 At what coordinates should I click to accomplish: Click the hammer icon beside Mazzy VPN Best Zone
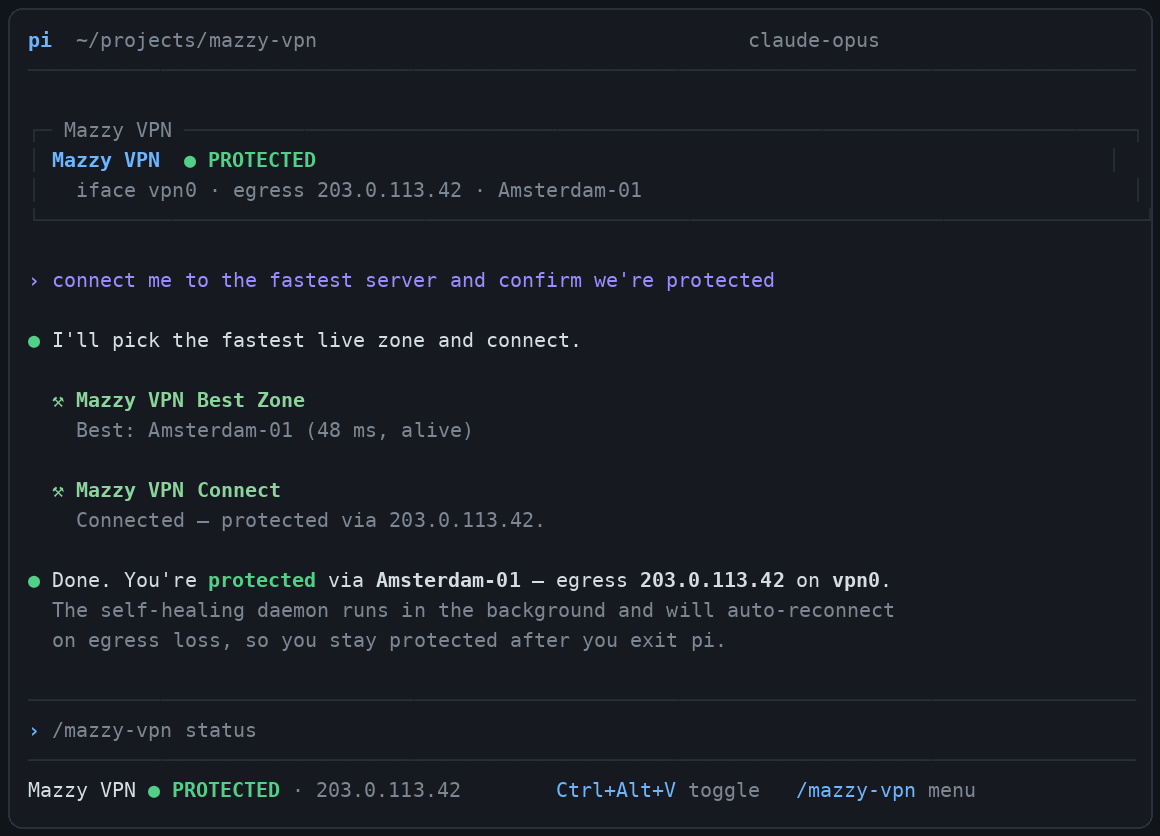[58, 402]
